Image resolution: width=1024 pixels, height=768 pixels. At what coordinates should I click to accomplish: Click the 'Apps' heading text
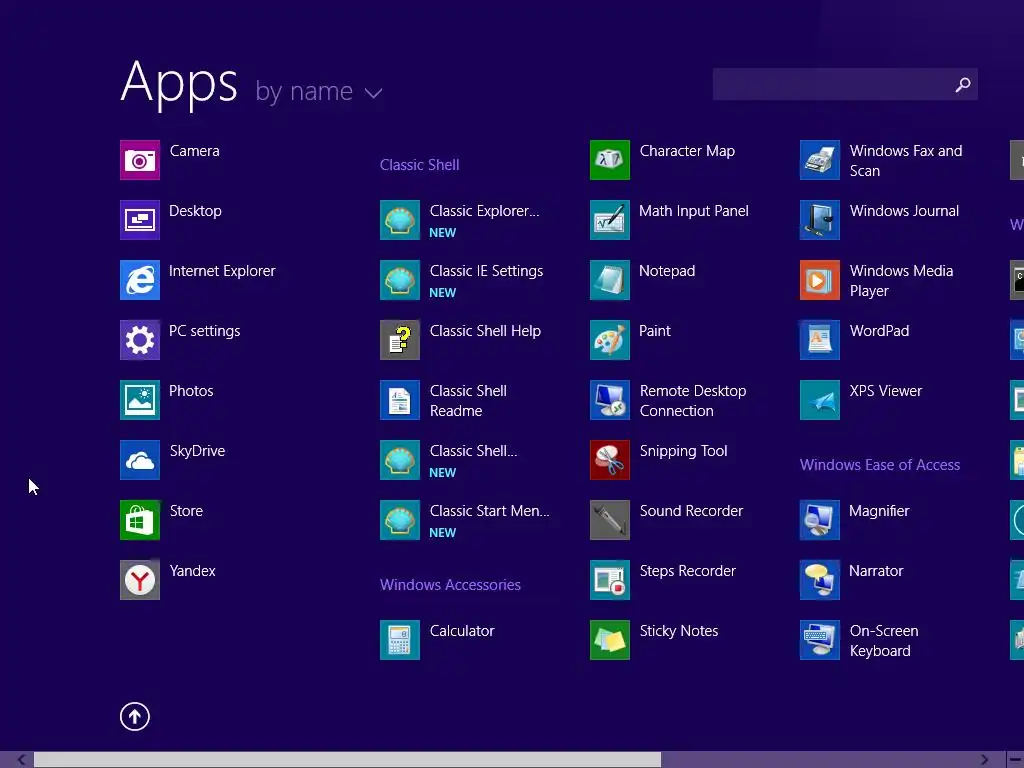179,84
